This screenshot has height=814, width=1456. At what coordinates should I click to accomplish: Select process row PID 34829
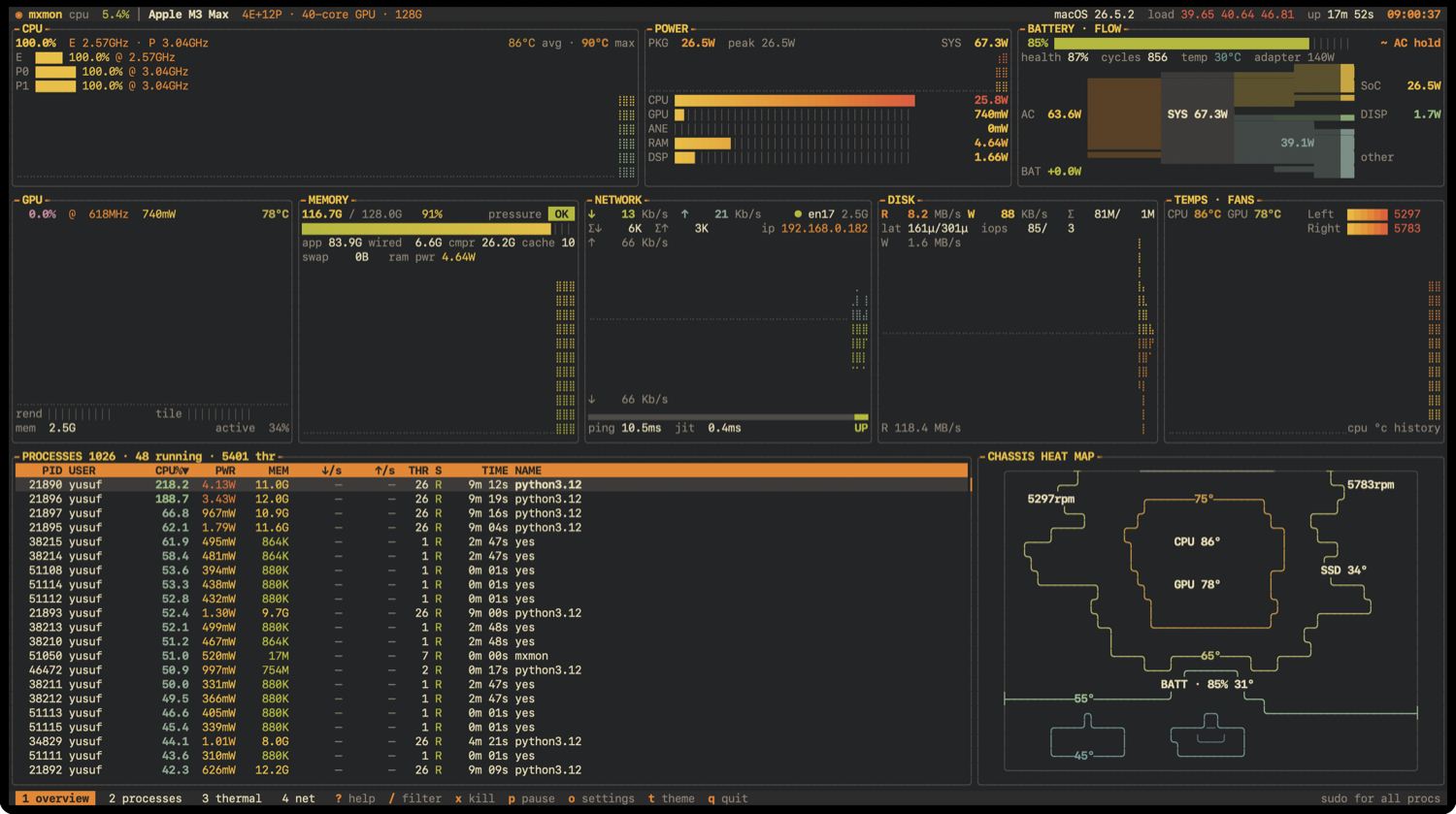[491, 741]
